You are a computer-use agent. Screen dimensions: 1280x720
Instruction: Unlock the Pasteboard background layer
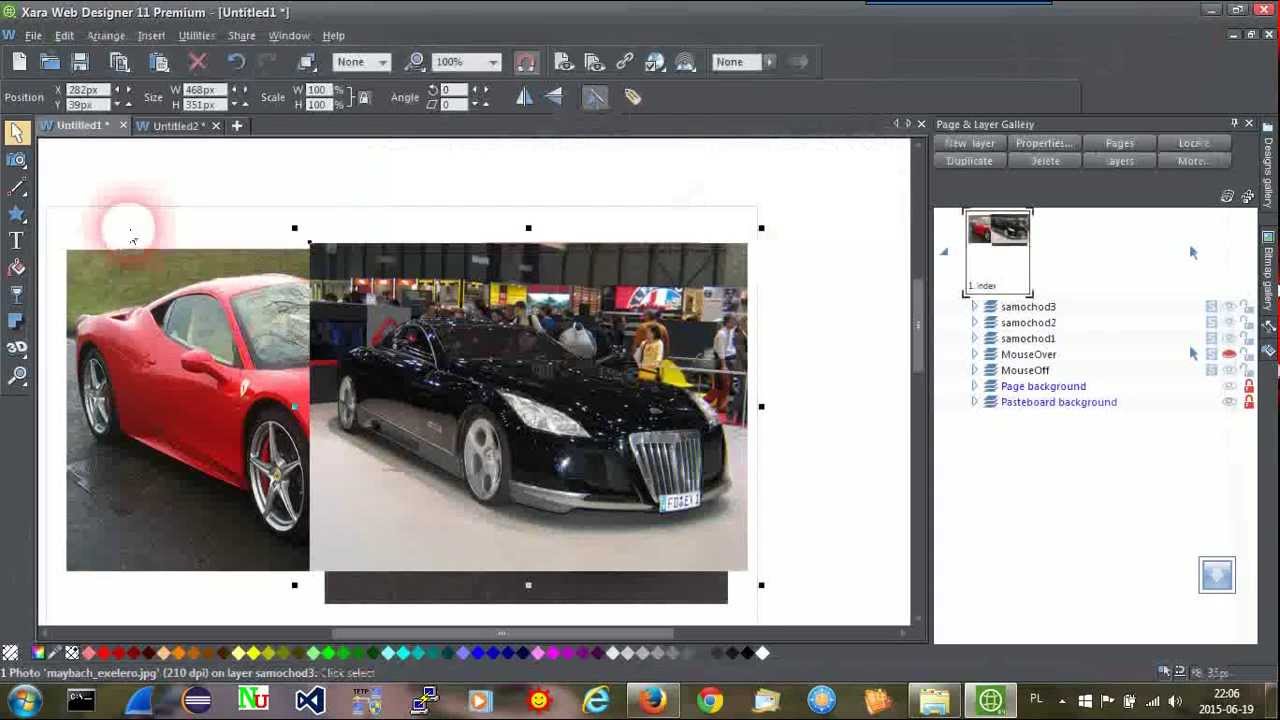[1248, 402]
